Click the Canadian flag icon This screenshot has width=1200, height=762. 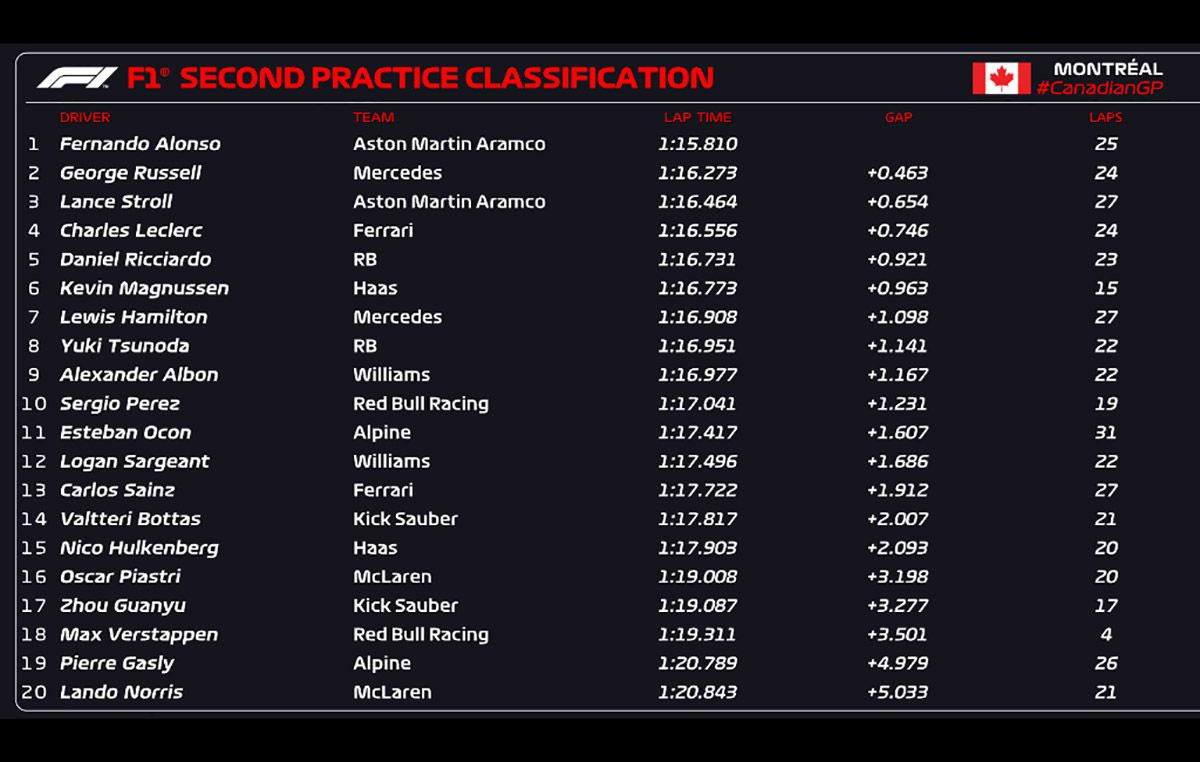[x=1001, y=78]
